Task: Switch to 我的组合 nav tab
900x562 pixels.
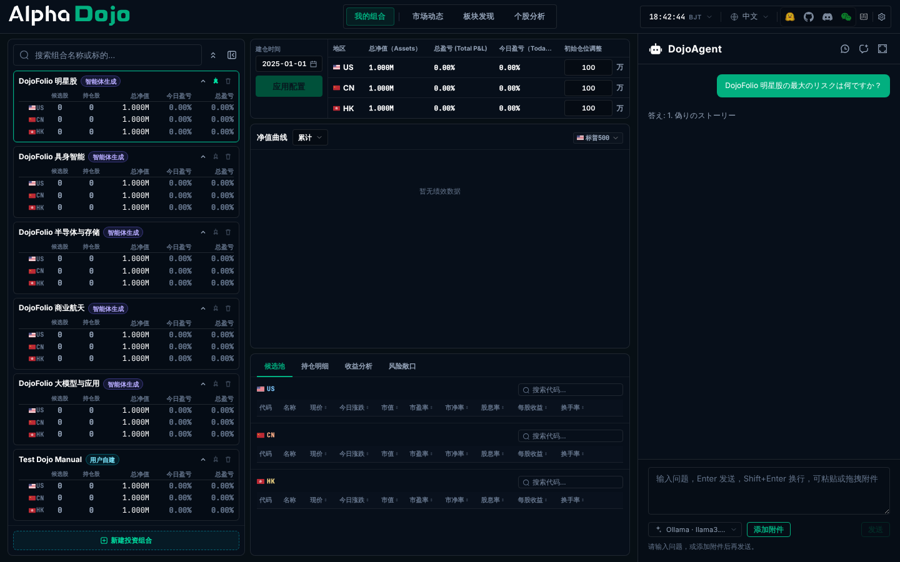Action: click(x=370, y=17)
